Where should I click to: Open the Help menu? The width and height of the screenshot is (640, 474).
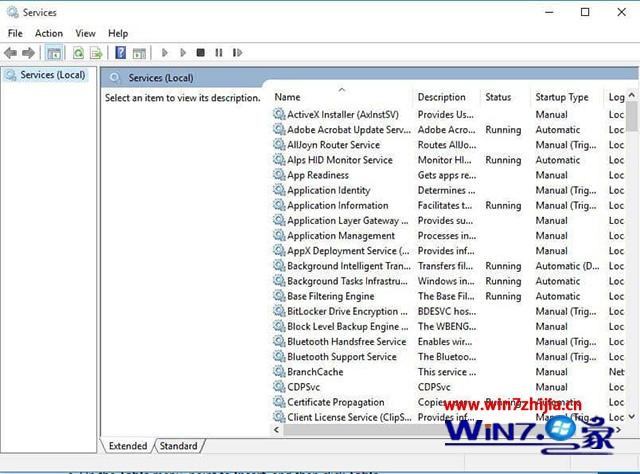tap(118, 33)
